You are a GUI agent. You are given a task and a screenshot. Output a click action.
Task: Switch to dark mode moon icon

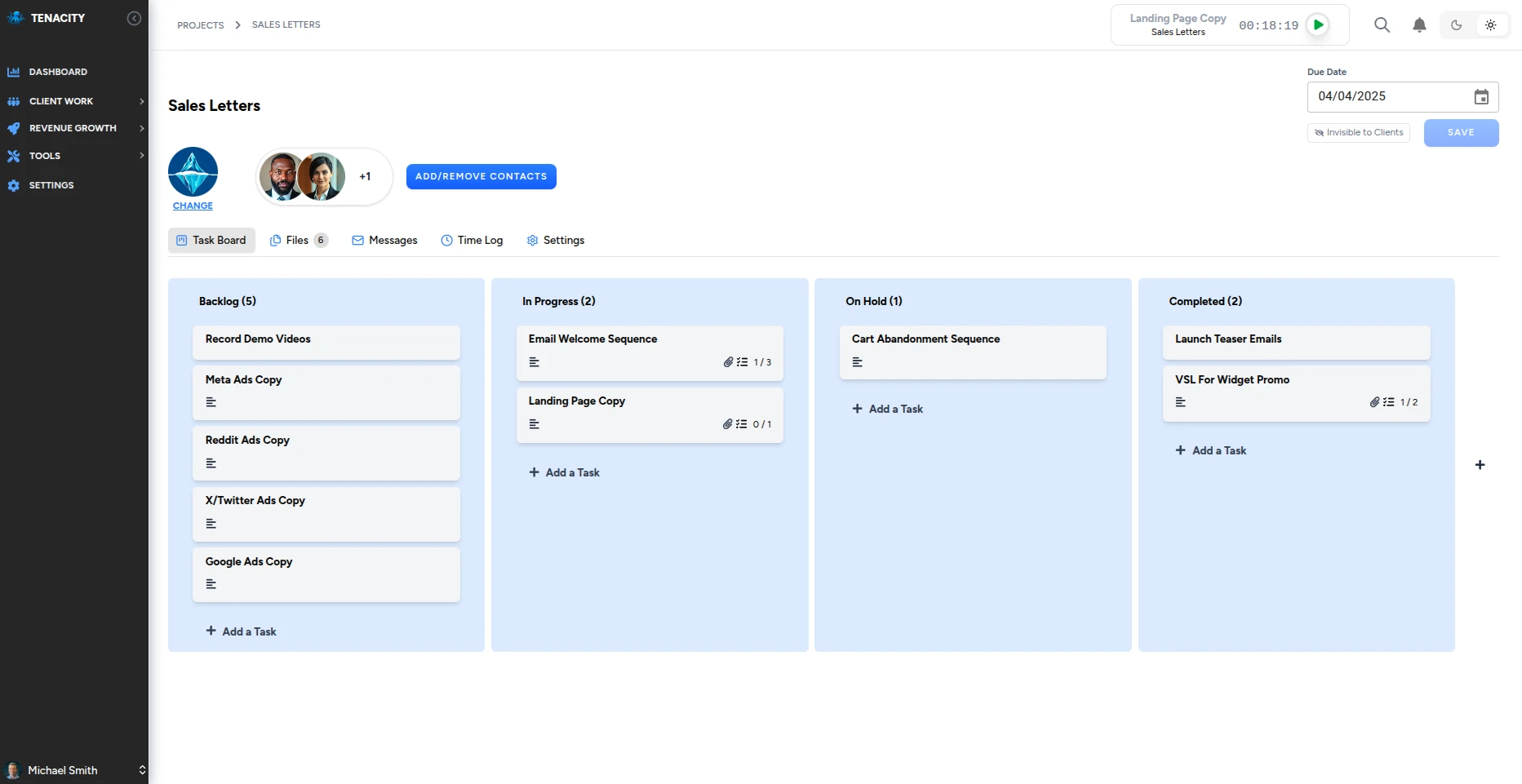coord(1456,25)
